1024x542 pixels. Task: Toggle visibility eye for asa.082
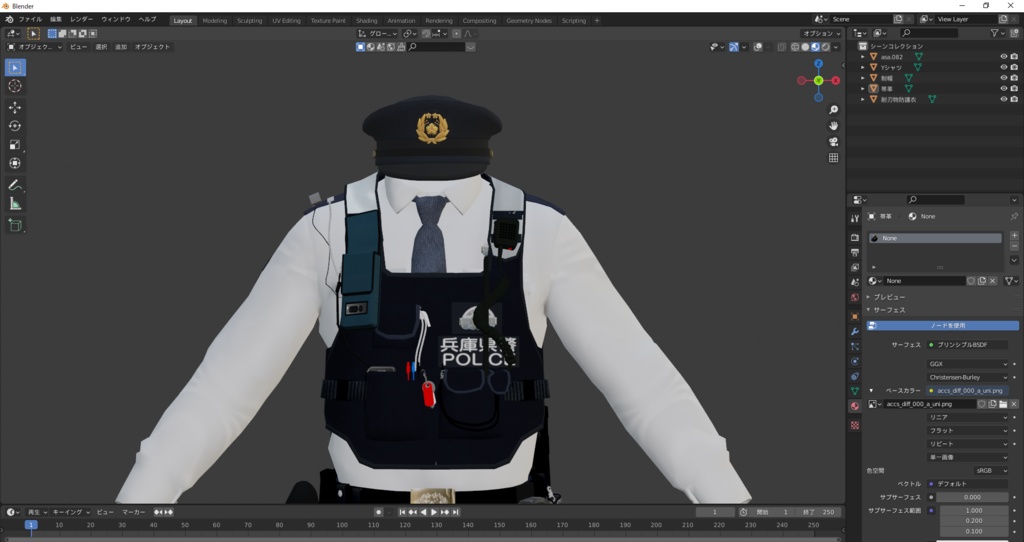[1004, 57]
